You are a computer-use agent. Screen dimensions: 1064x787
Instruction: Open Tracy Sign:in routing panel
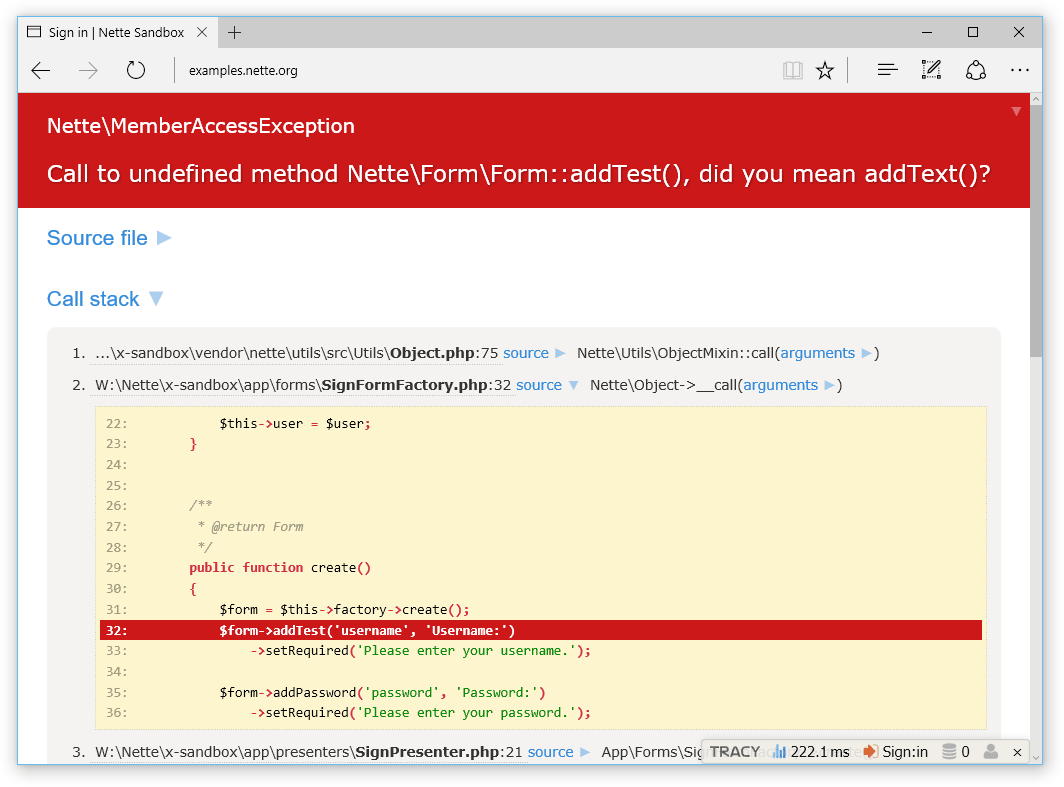click(896, 752)
